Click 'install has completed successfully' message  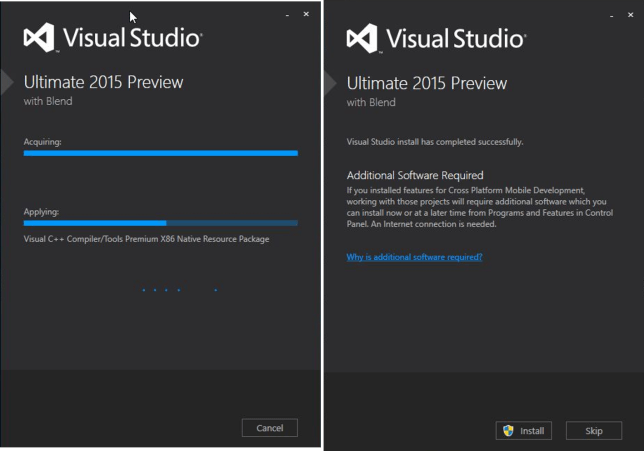tap(435, 142)
